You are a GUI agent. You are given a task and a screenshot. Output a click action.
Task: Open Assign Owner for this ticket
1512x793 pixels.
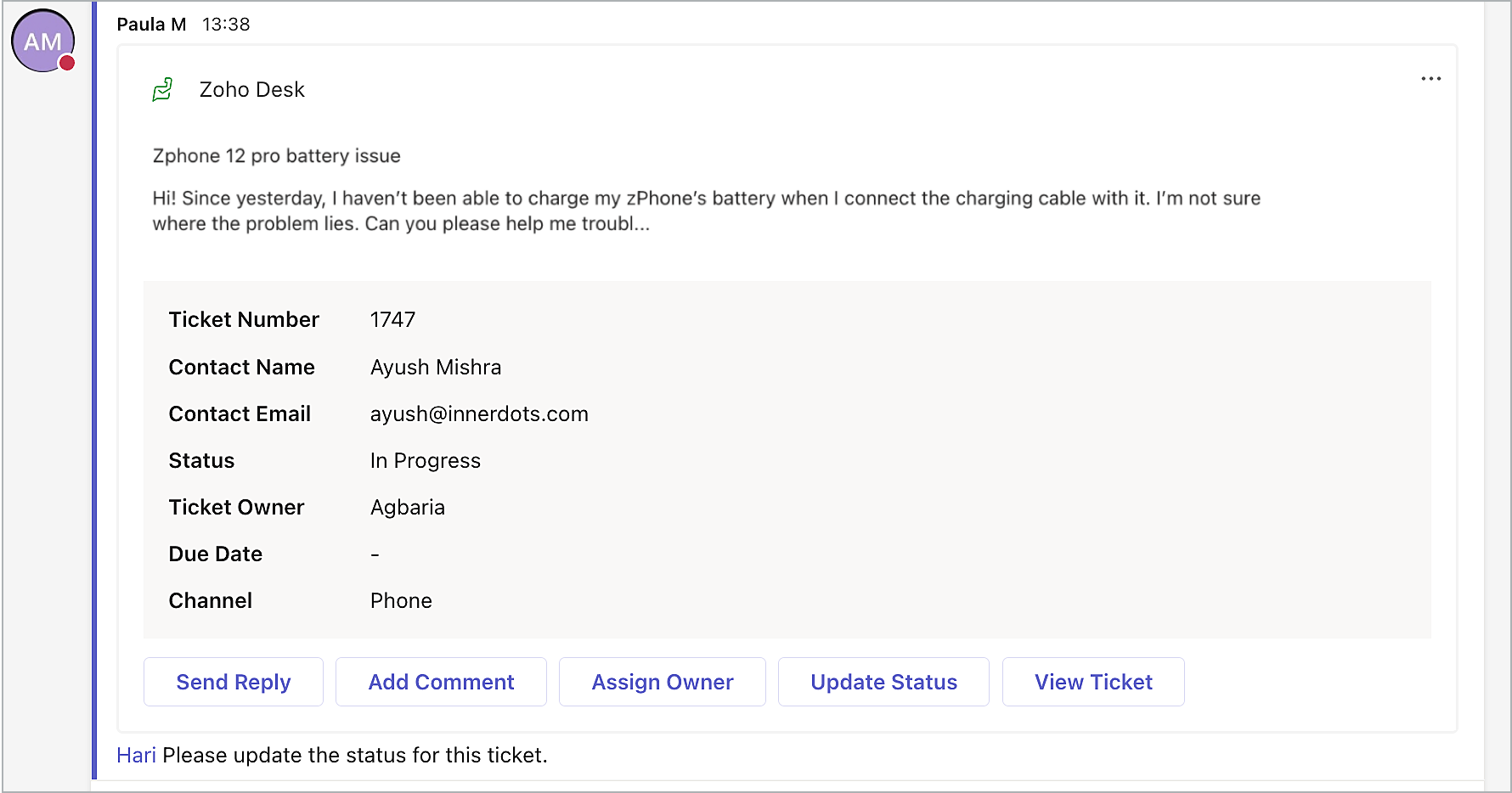click(663, 682)
